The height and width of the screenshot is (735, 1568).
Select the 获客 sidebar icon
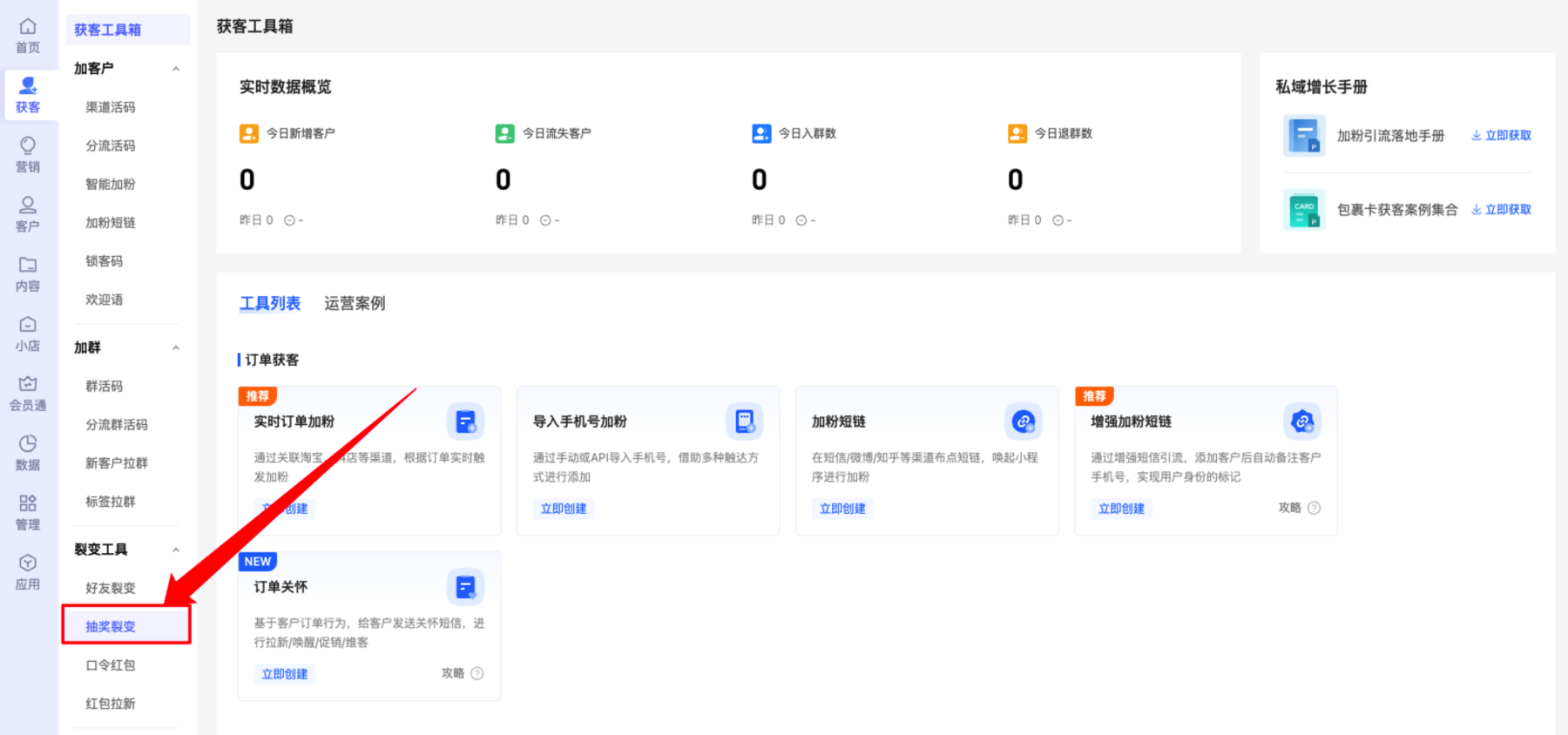point(28,85)
